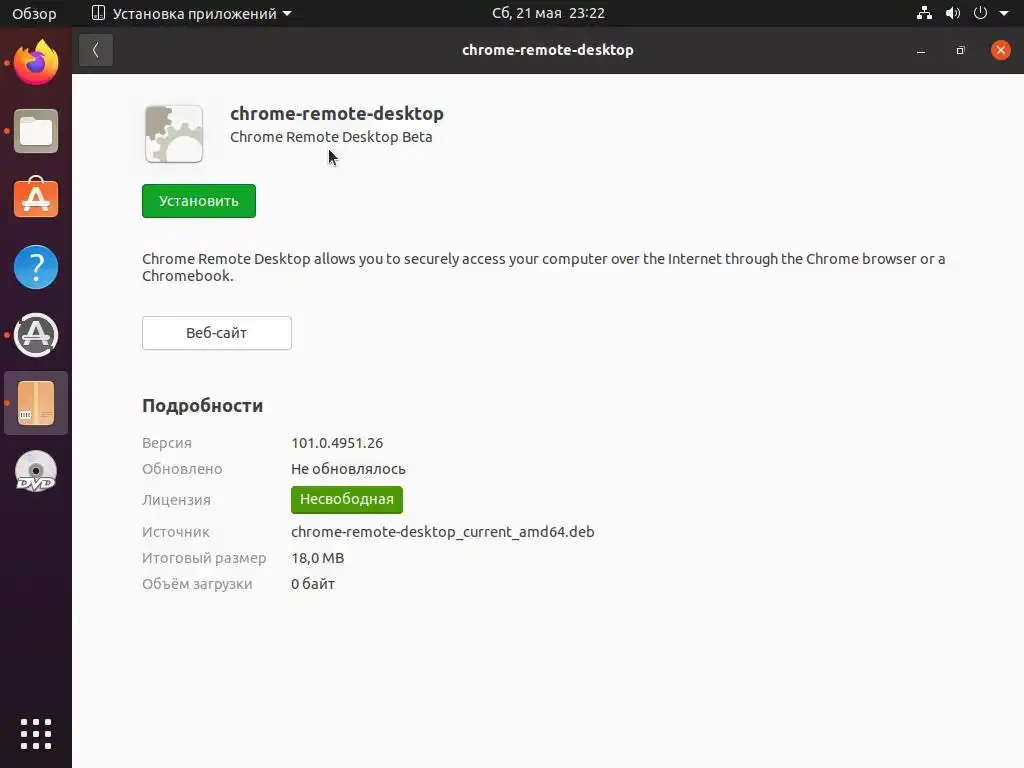Click the Лицензия label
Viewport: 1024px width, 768px height.
coord(176,500)
